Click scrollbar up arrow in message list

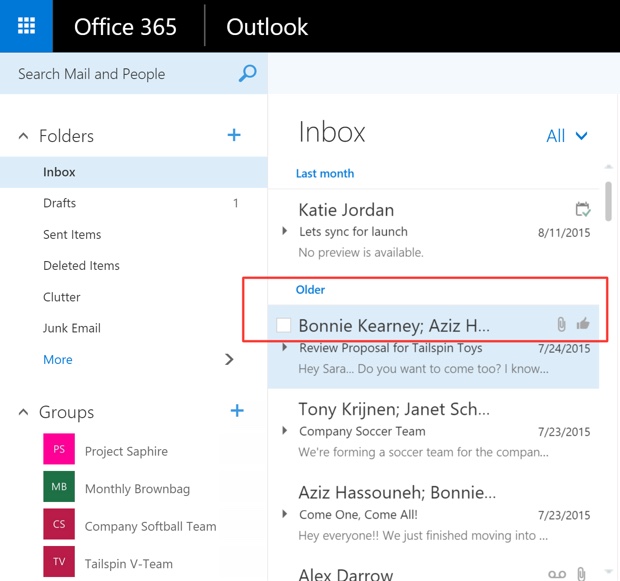[x=609, y=168]
